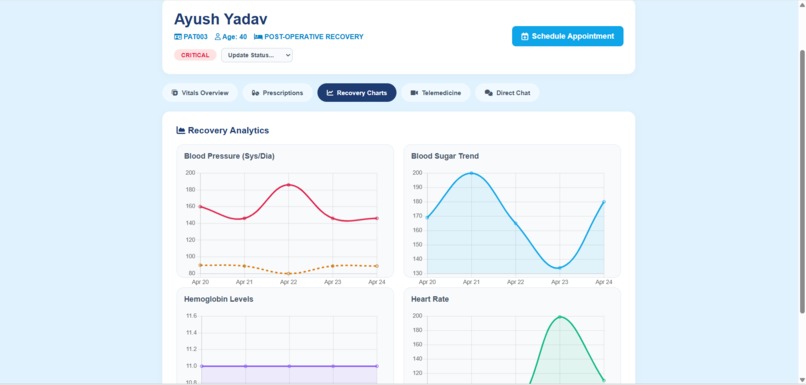This screenshot has width=806, height=385.
Task: Click the Schedule Appointment button
Action: [x=567, y=36]
